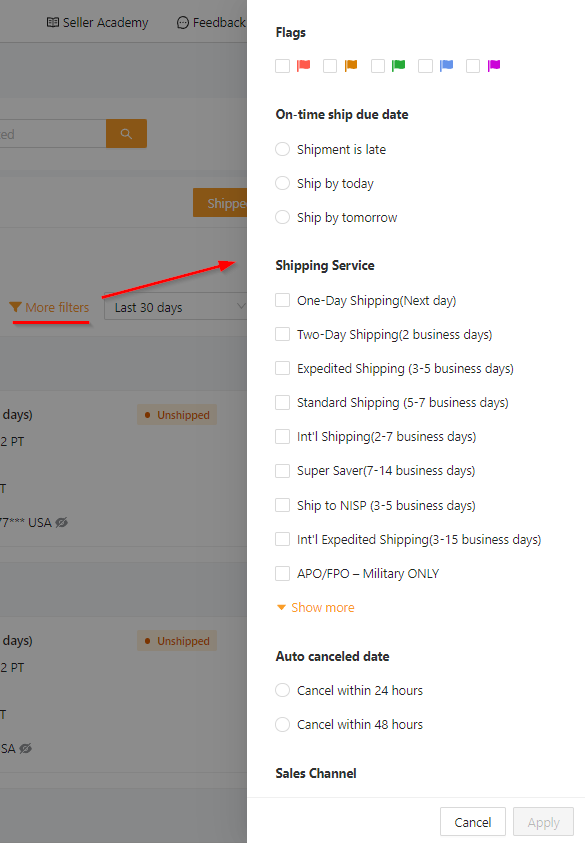Click the Cancel button
This screenshot has width=585, height=843.
pyautogui.click(x=473, y=822)
